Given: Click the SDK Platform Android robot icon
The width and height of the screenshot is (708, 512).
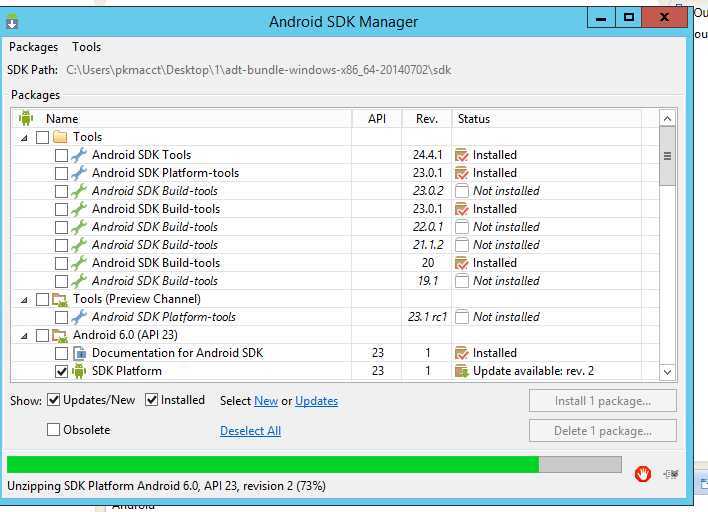Looking at the screenshot, I should (x=79, y=371).
